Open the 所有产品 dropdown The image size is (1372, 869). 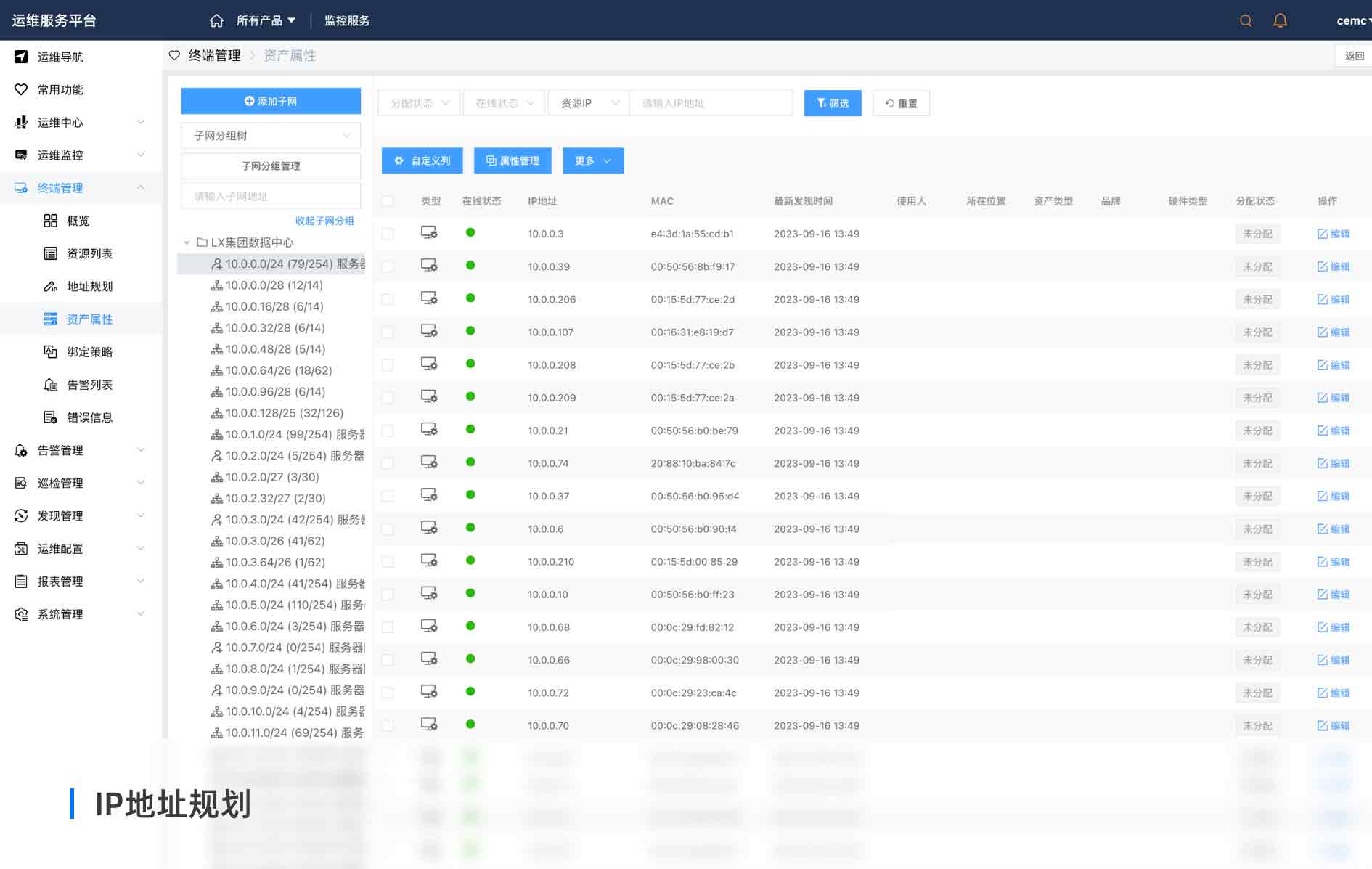coord(266,20)
